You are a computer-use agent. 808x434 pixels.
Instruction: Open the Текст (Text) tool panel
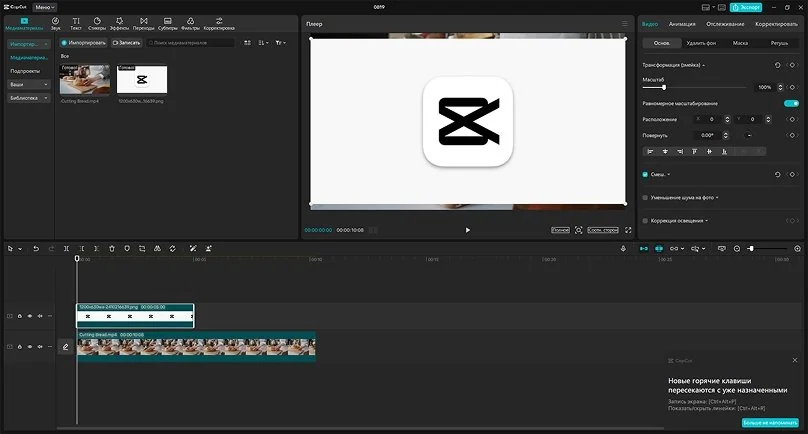76,24
